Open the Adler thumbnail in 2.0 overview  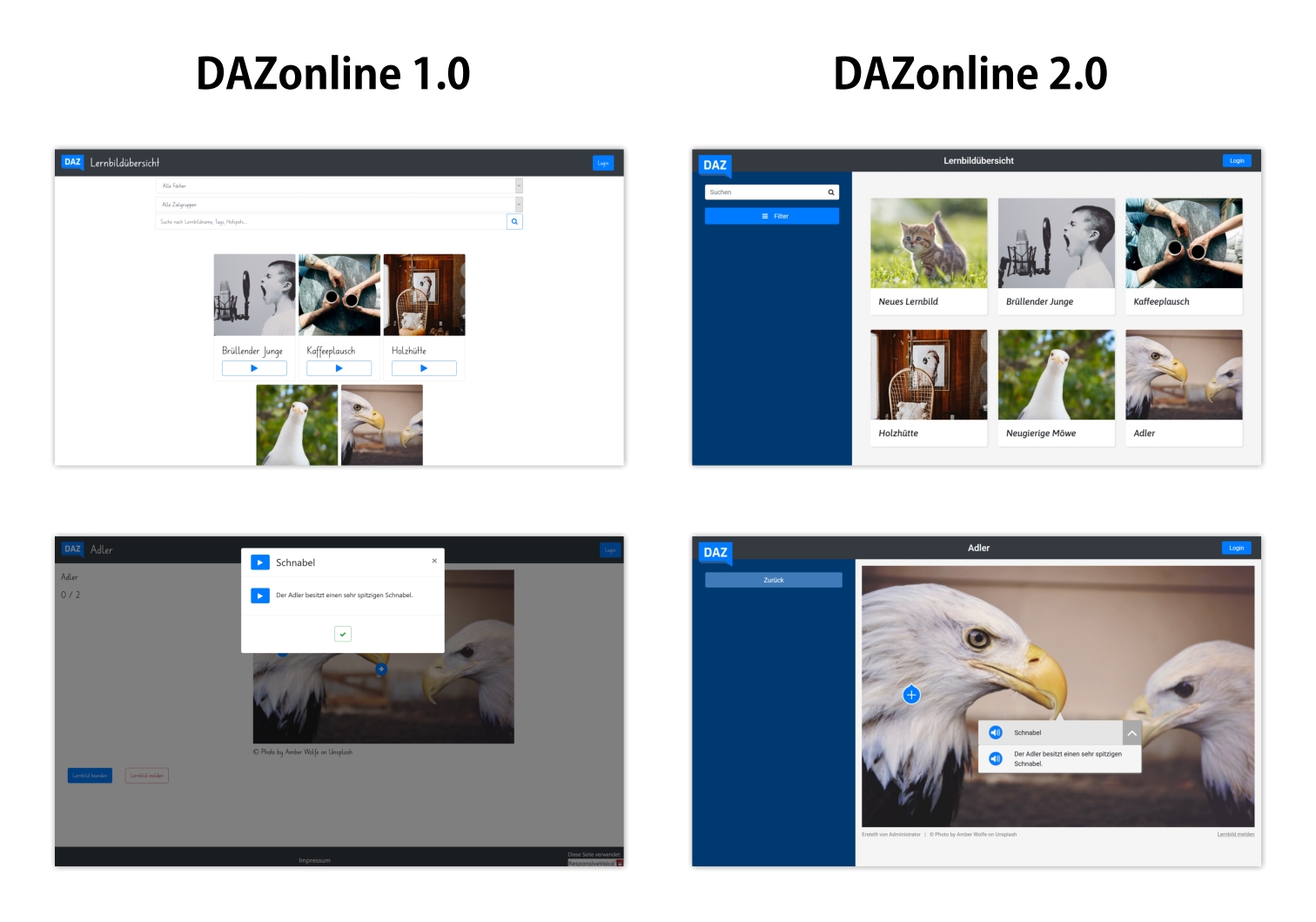[x=1184, y=374]
